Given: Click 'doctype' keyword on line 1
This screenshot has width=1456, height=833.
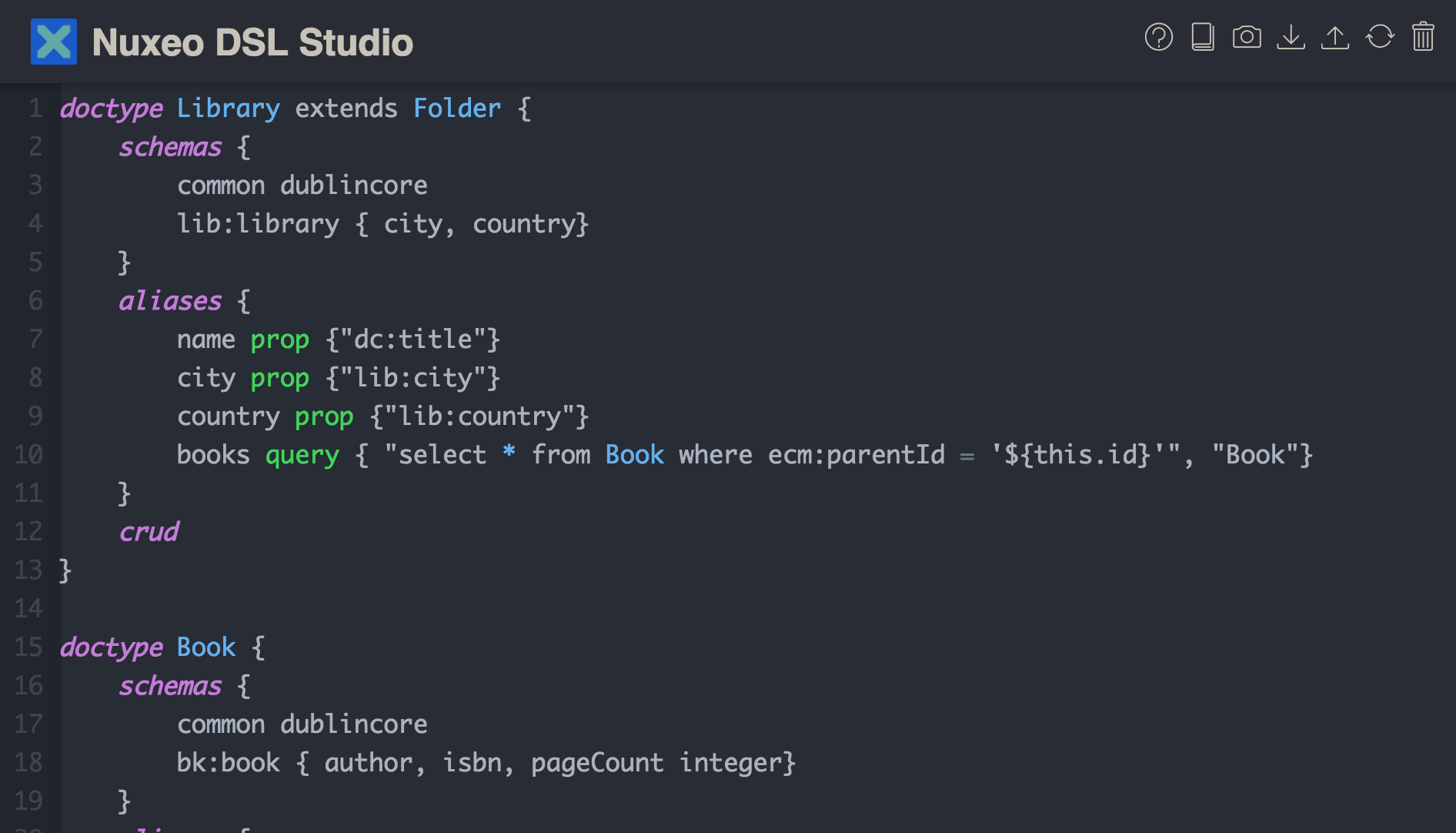Looking at the screenshot, I should (x=112, y=109).
